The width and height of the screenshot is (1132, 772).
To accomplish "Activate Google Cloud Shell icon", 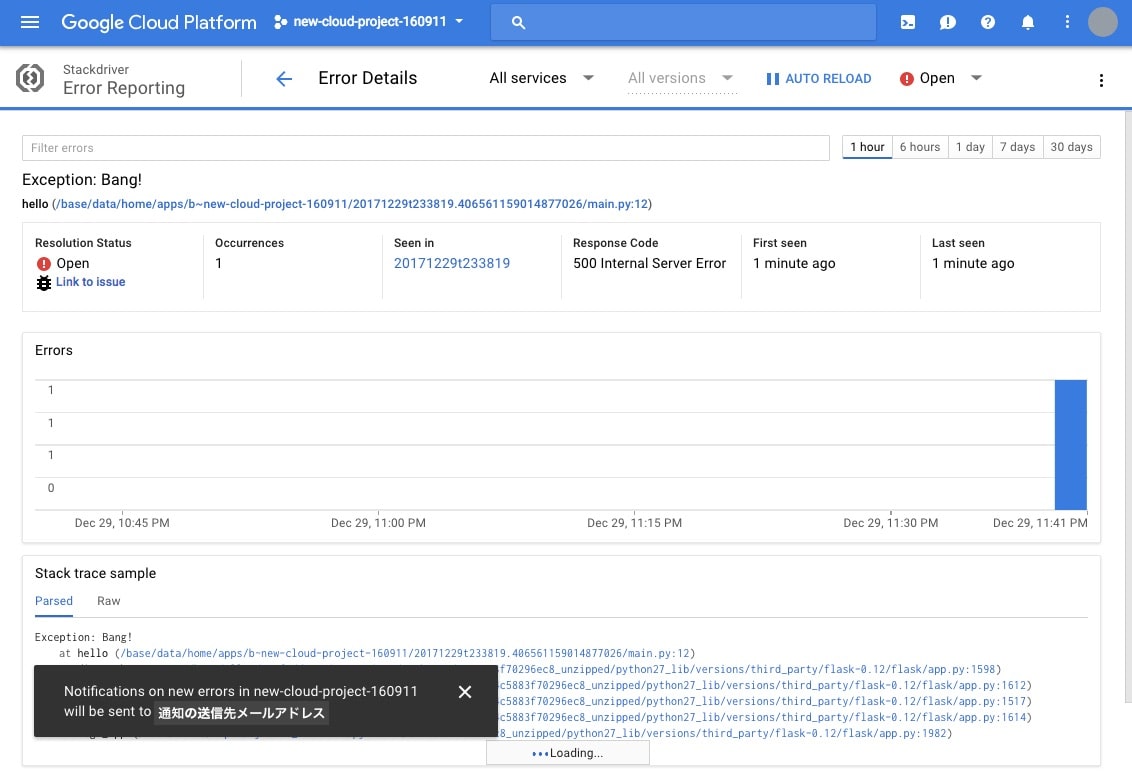I will click(908, 22).
